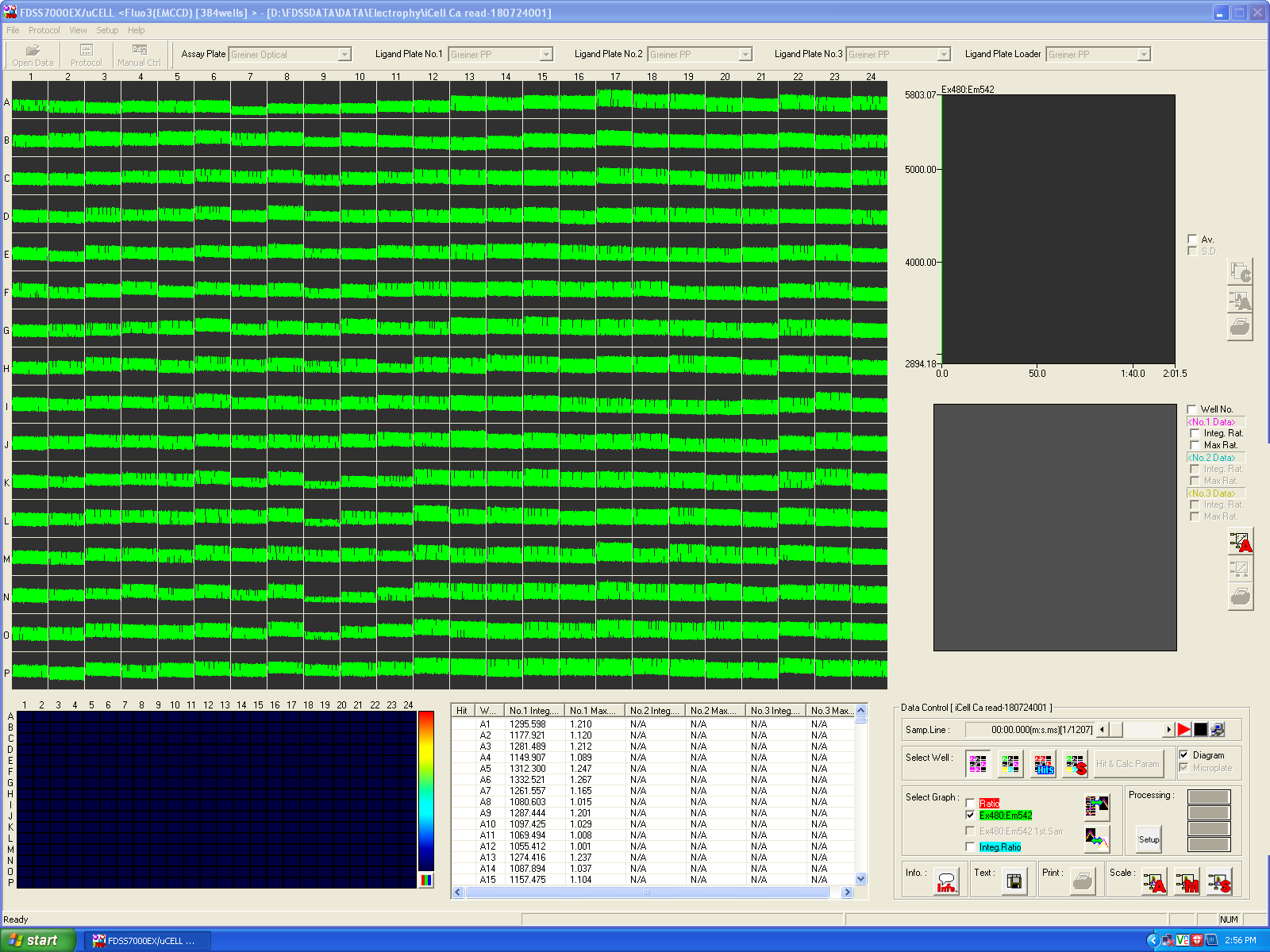The image size is (1270, 952).
Task: Open the Assay Plate dropdown
Action: click(x=344, y=55)
